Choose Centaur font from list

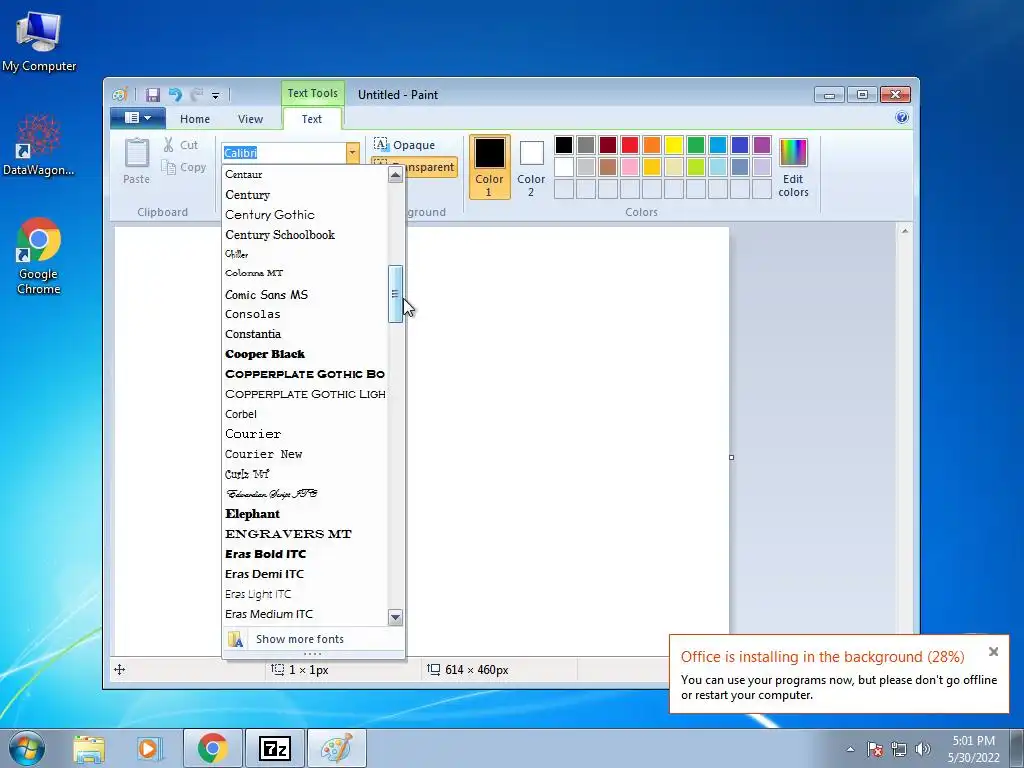click(305, 174)
